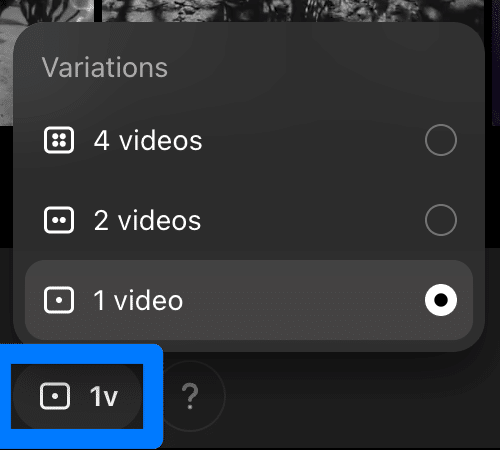Image resolution: width=500 pixels, height=450 pixels.
Task: Open help via the question mark icon
Action: click(190, 396)
